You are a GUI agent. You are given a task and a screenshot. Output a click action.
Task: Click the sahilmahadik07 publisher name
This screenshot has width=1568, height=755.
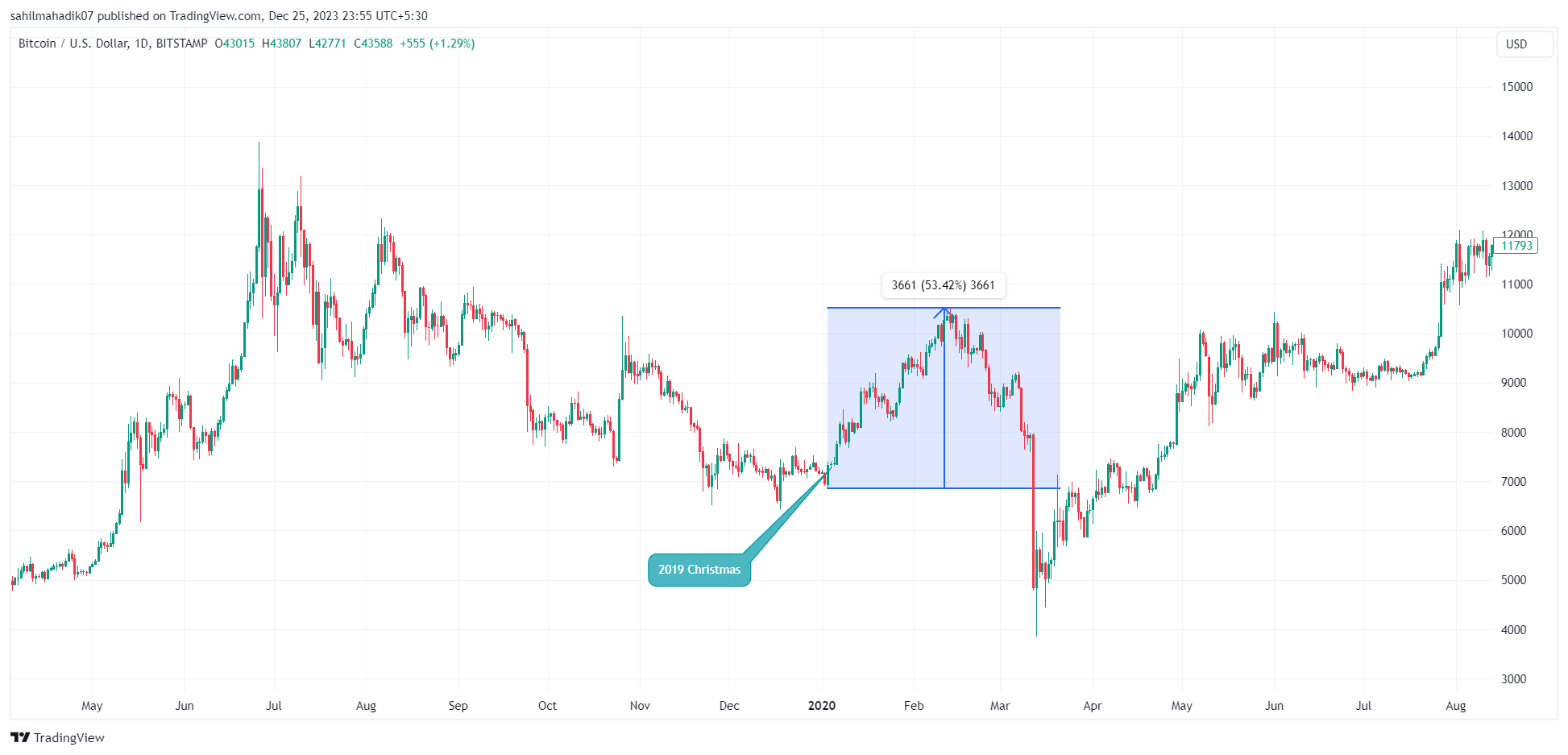(52, 16)
